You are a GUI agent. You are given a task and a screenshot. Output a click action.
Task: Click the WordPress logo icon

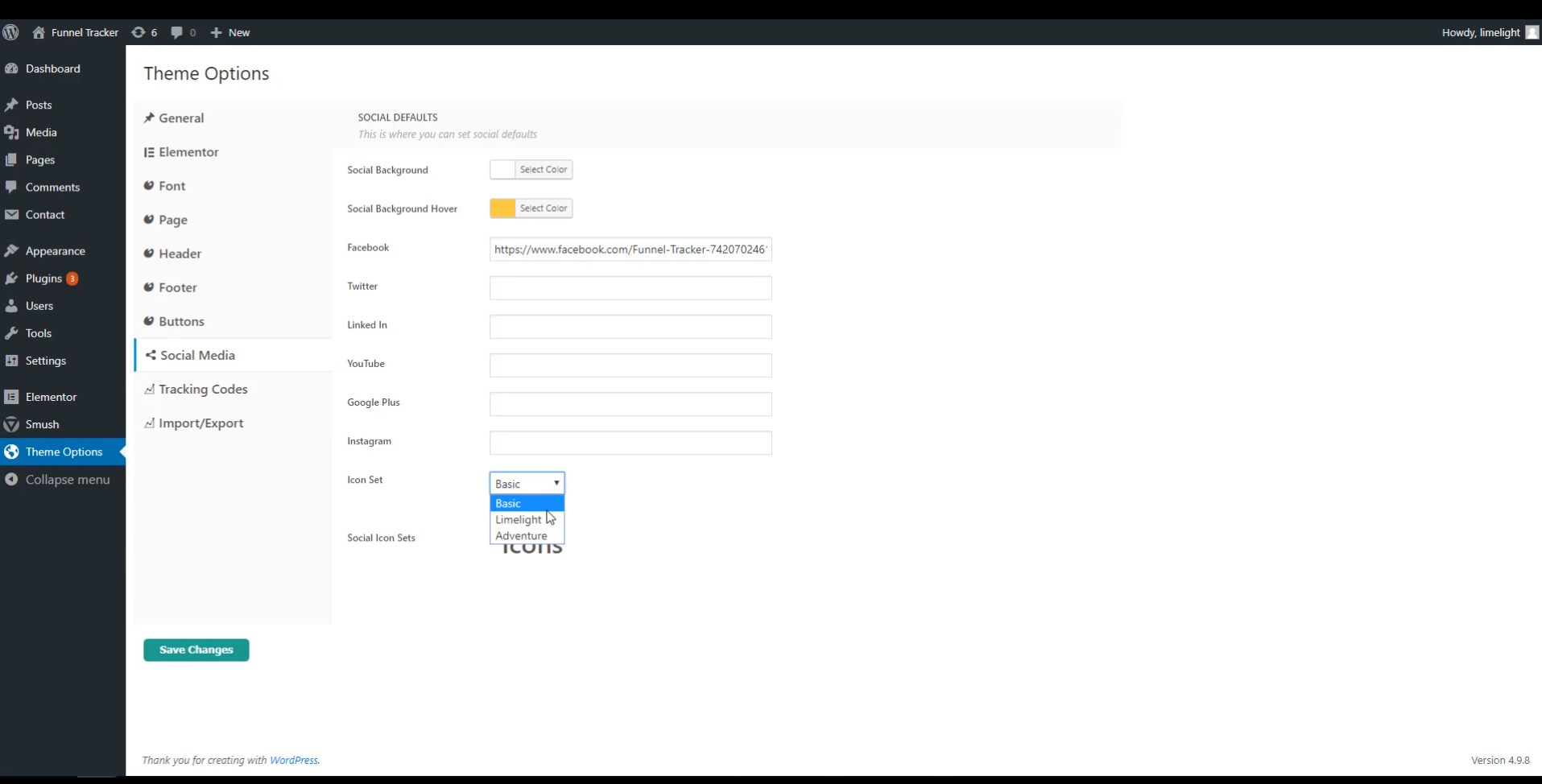point(10,32)
